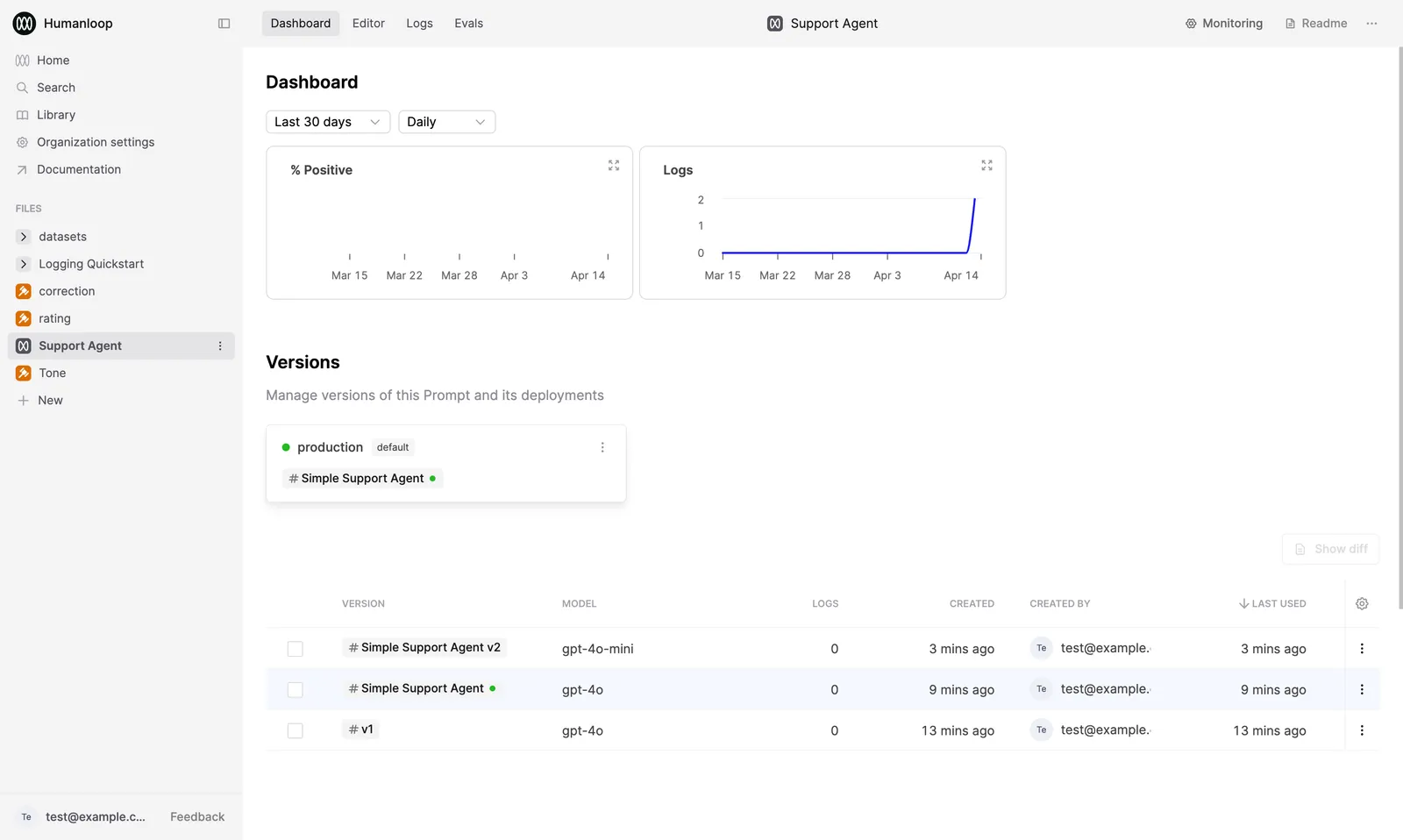Click the v1 version tag
Screen dimensions: 1403x840
pos(360,730)
